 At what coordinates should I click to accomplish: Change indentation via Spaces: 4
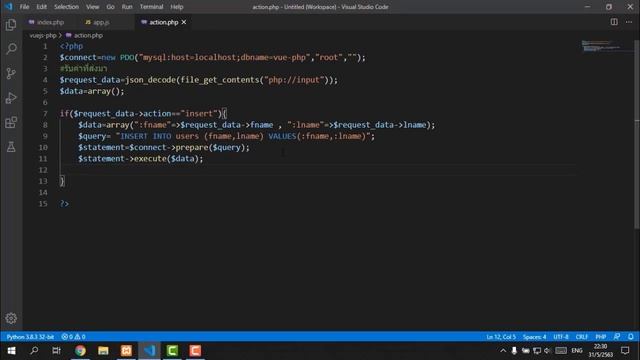pos(534,337)
